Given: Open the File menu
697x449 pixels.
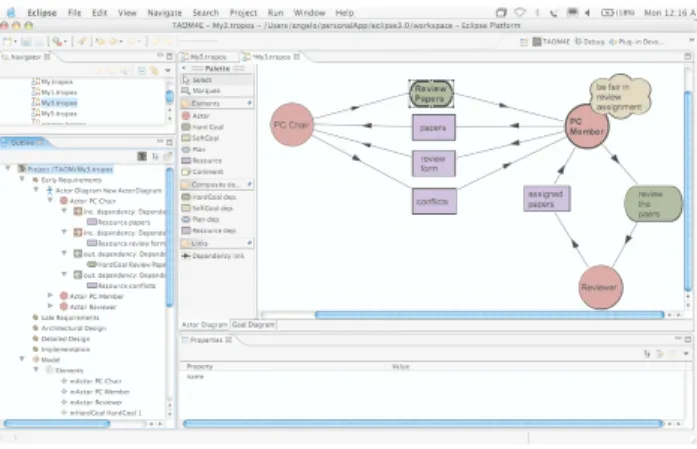Looking at the screenshot, I should pos(74,13).
